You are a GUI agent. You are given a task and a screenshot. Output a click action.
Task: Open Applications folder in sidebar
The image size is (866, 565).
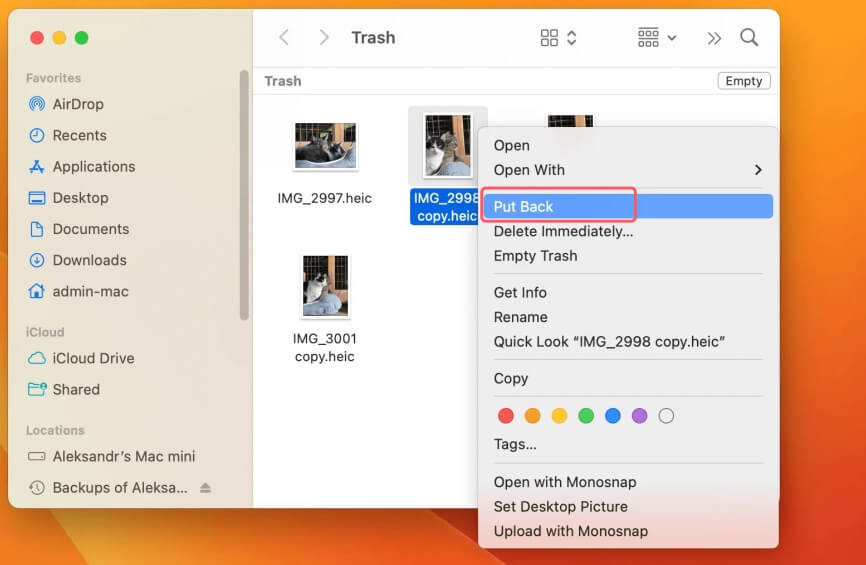click(82, 166)
